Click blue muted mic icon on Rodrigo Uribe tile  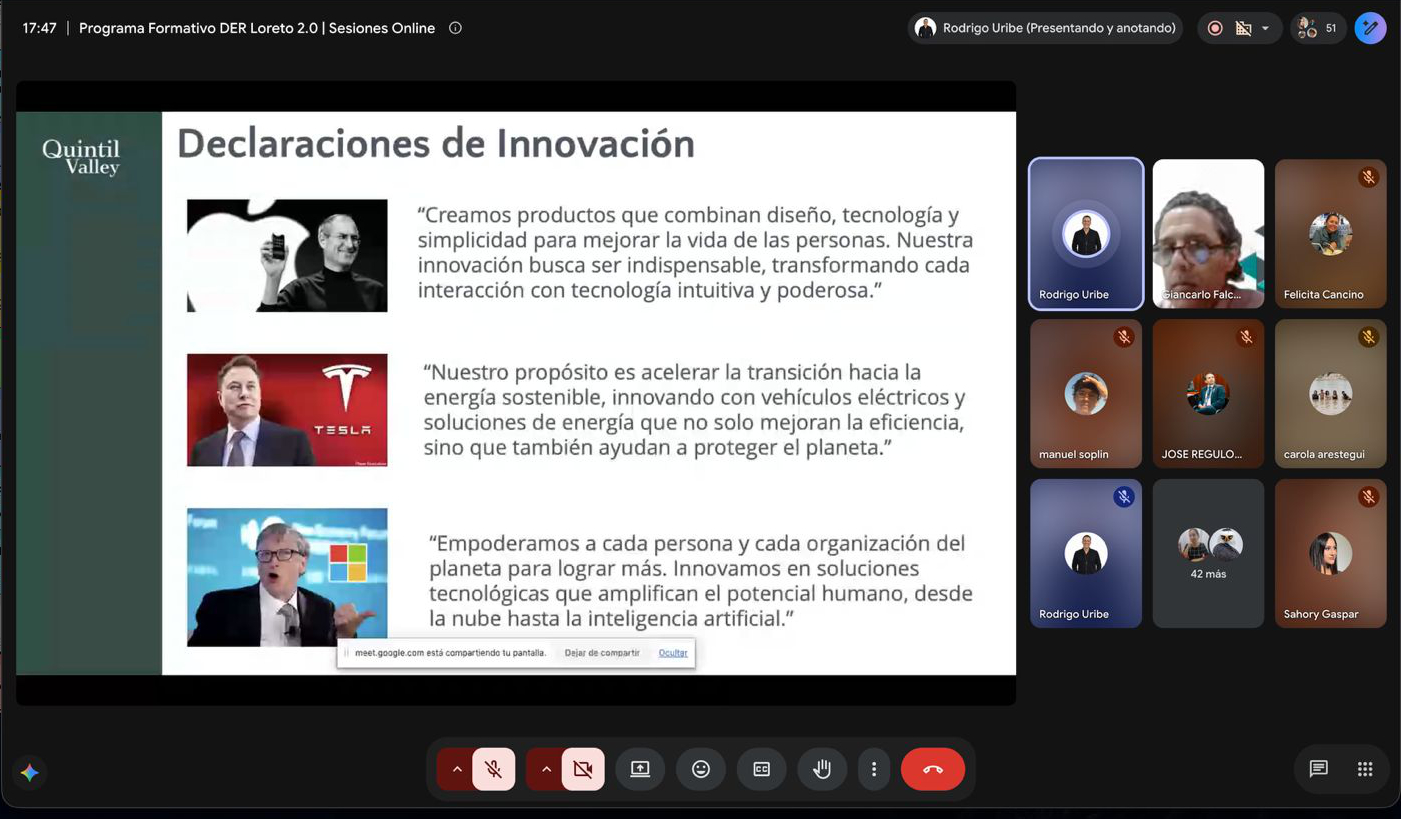1124,496
